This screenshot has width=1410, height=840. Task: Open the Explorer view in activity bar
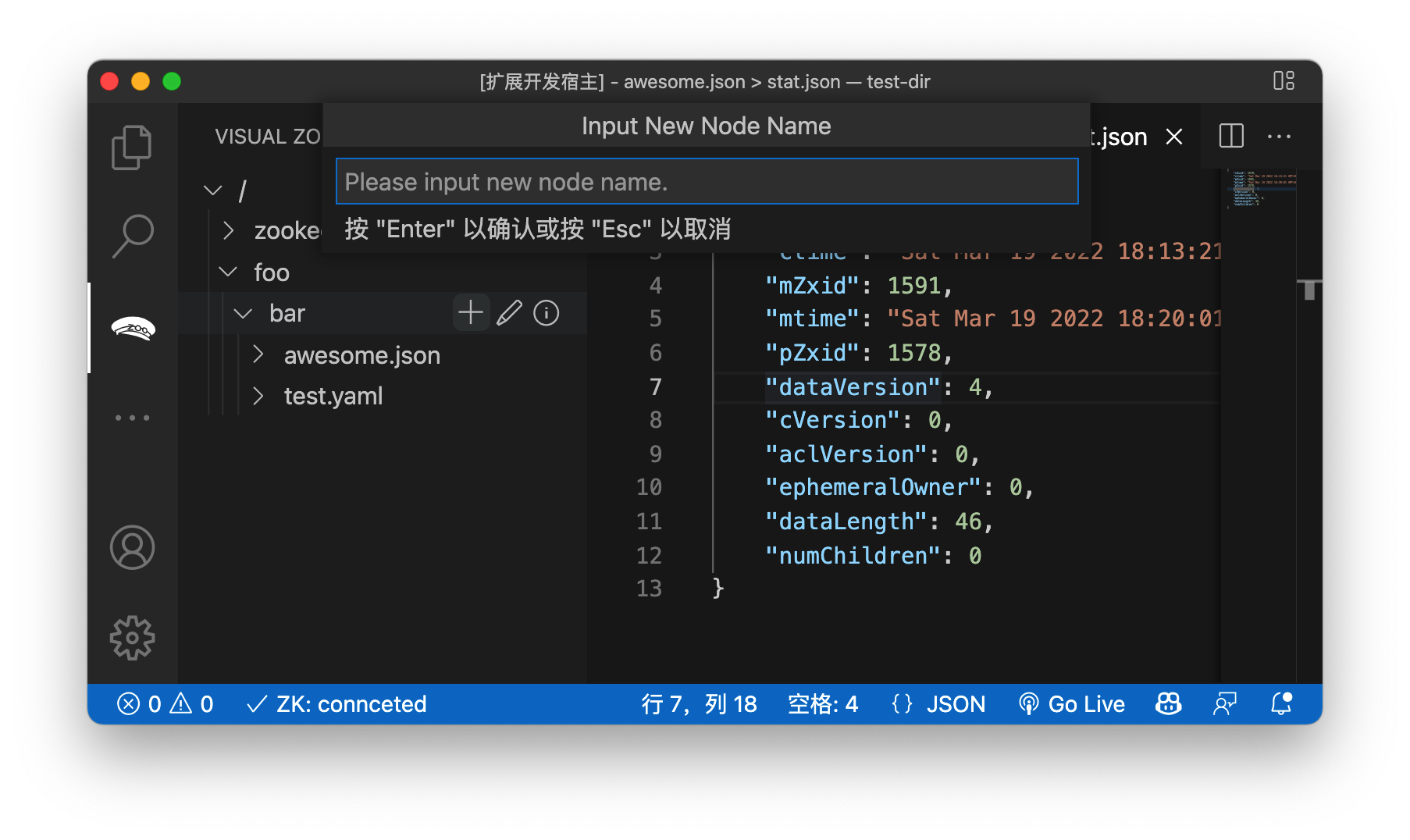click(132, 148)
